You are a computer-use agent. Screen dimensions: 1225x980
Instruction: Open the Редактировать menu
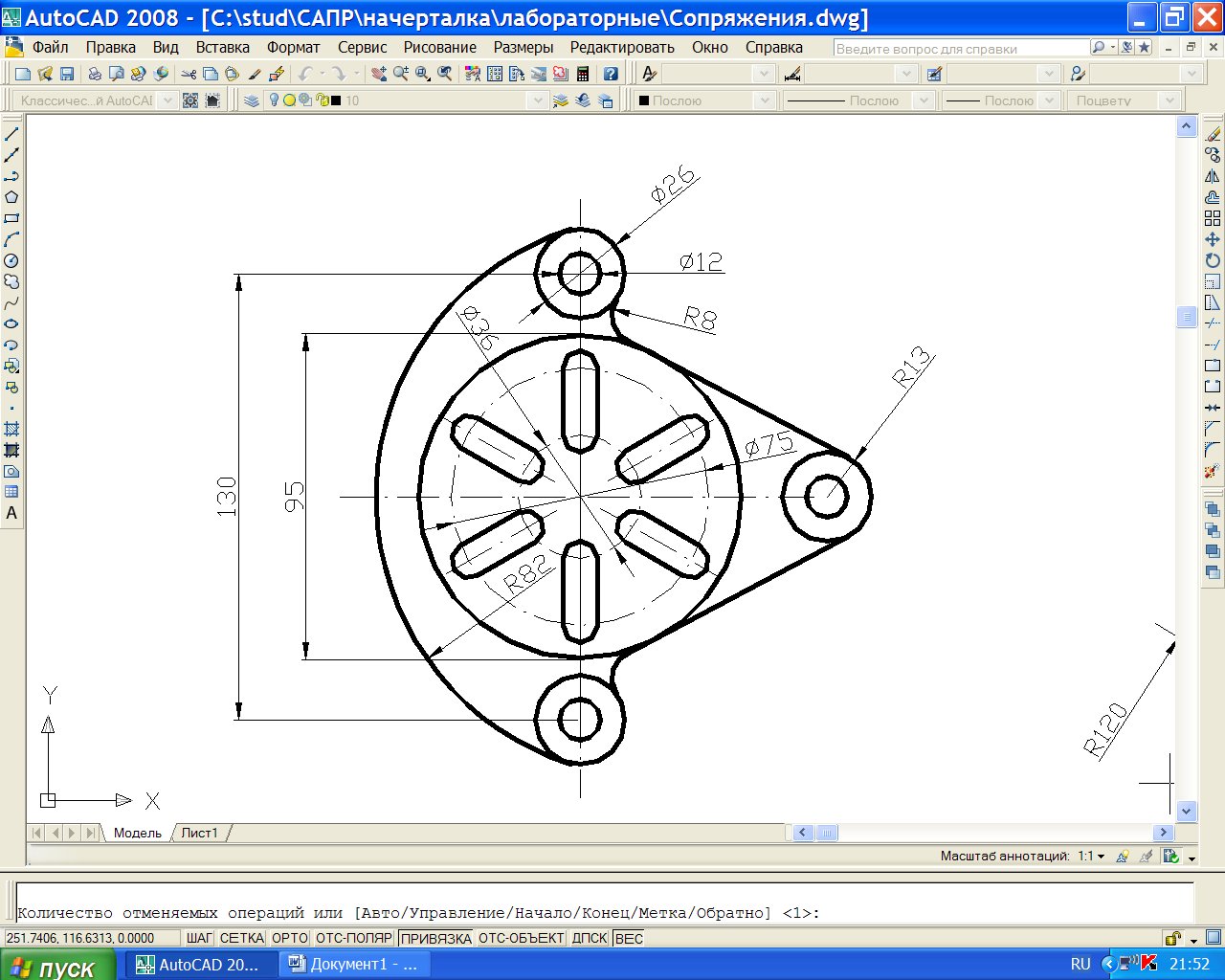point(622,47)
